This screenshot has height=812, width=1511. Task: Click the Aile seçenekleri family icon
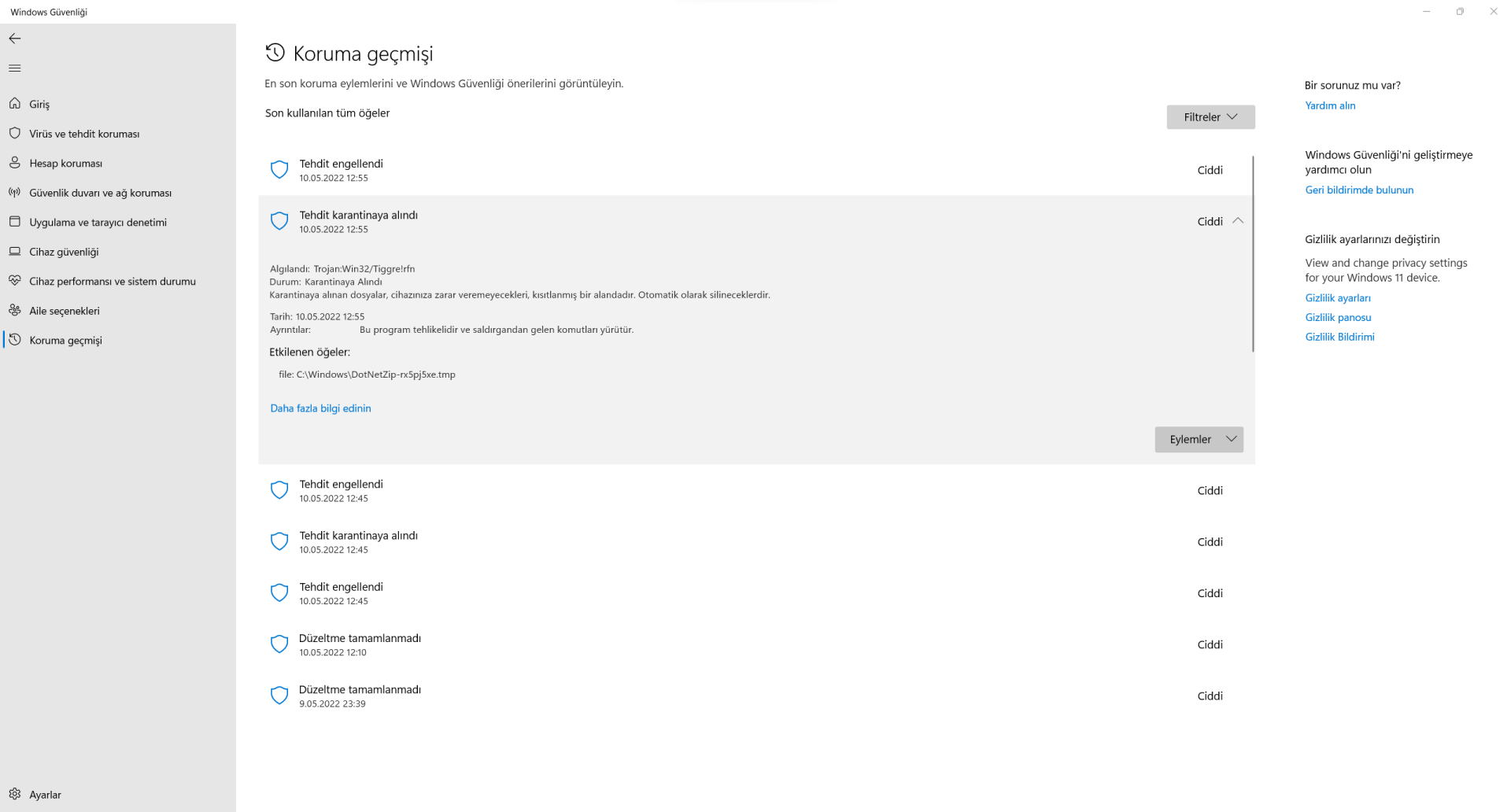[x=15, y=311]
